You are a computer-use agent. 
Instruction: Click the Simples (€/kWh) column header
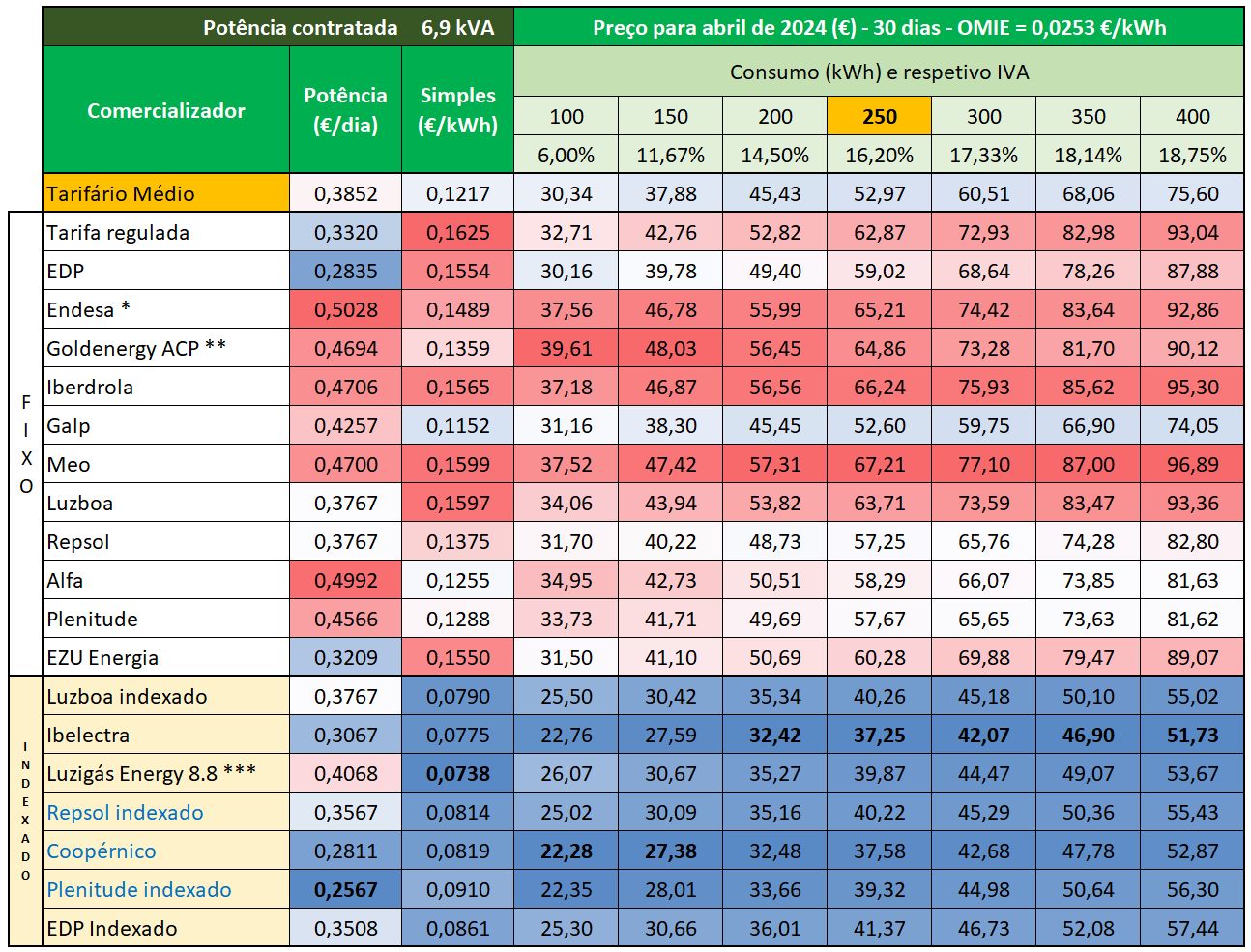point(457,110)
